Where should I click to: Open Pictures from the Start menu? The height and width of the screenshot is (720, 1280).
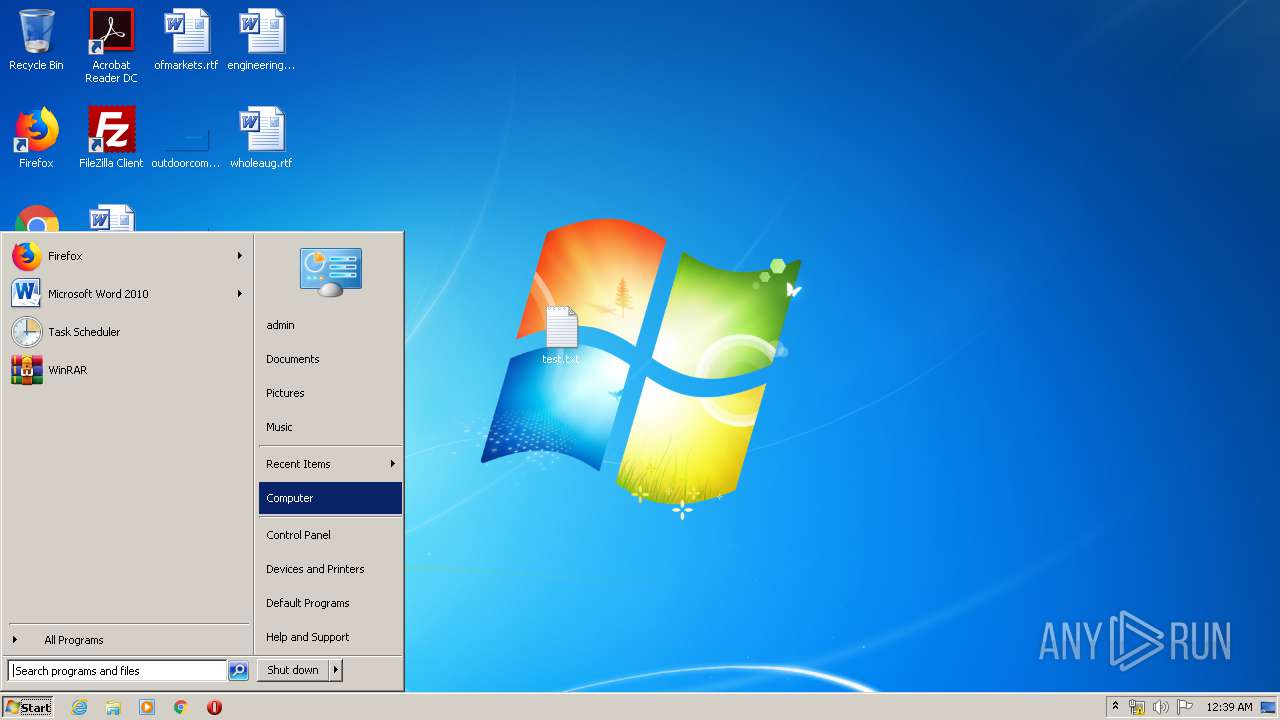click(330, 393)
